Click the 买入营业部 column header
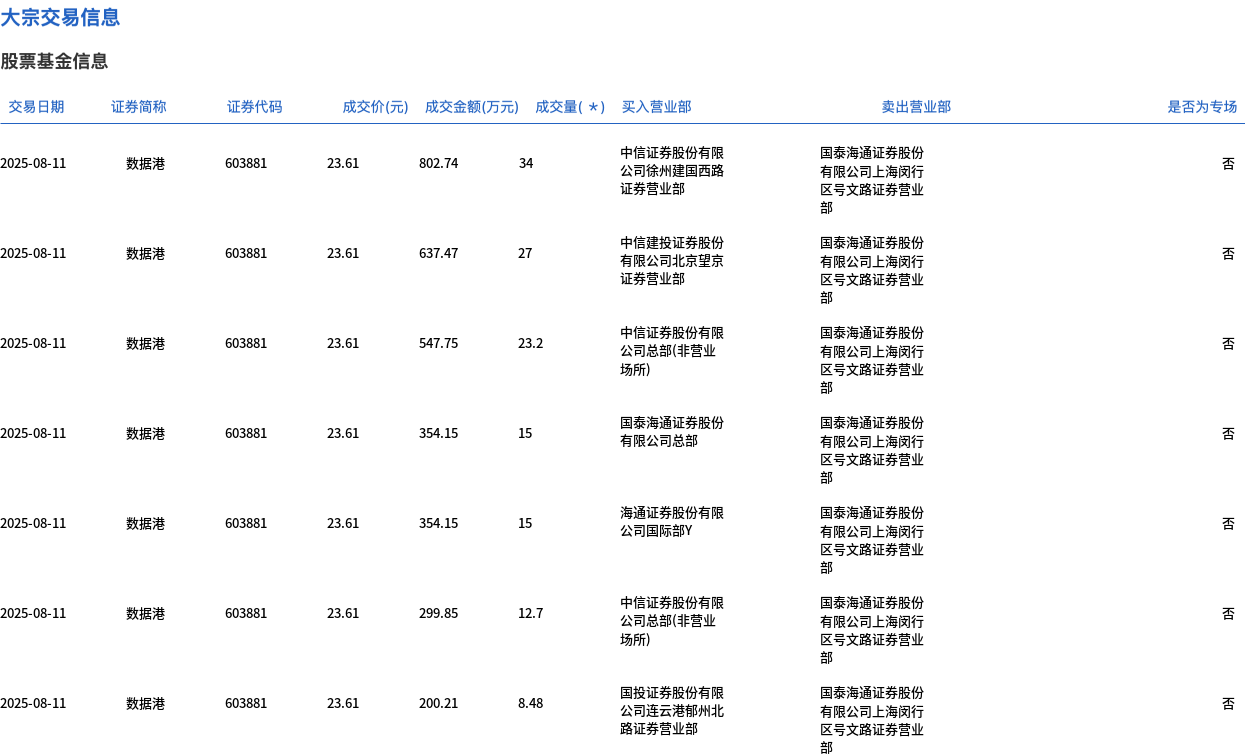Image resolution: width=1245 pixels, height=754 pixels. [656, 107]
